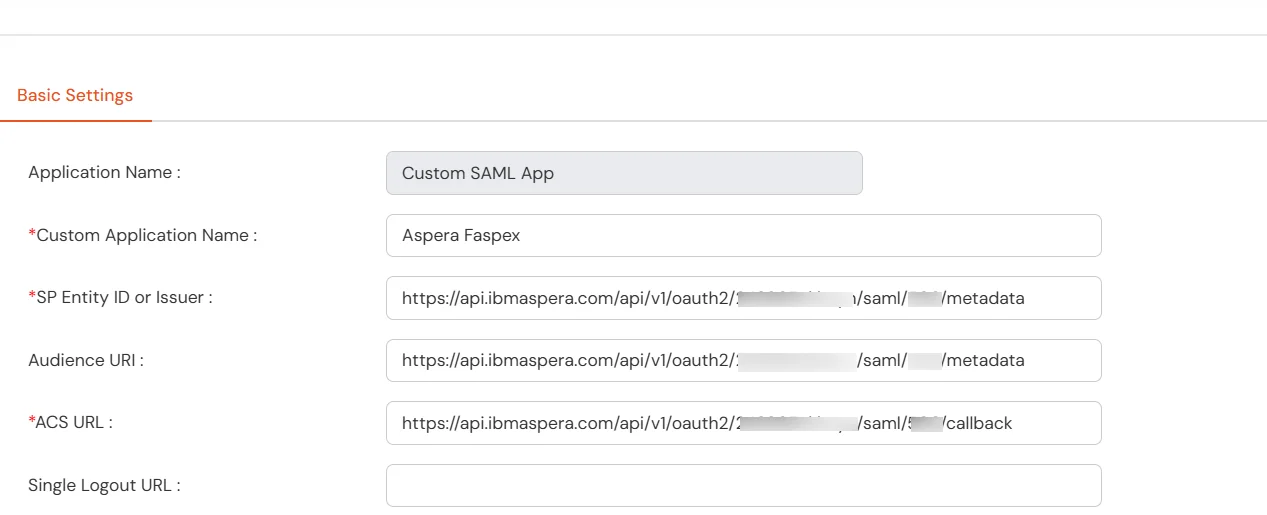
Task: Focus the SP Entity ID or Issuer input
Action: tap(743, 298)
